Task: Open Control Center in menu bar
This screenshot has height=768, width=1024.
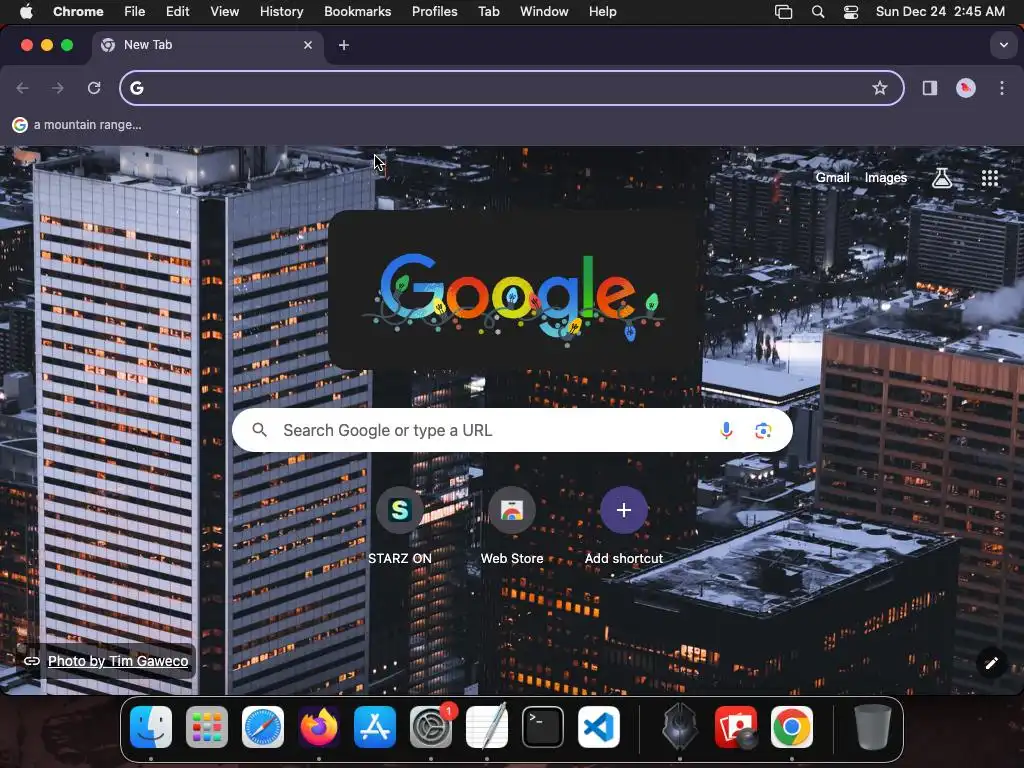Action: 851,12
